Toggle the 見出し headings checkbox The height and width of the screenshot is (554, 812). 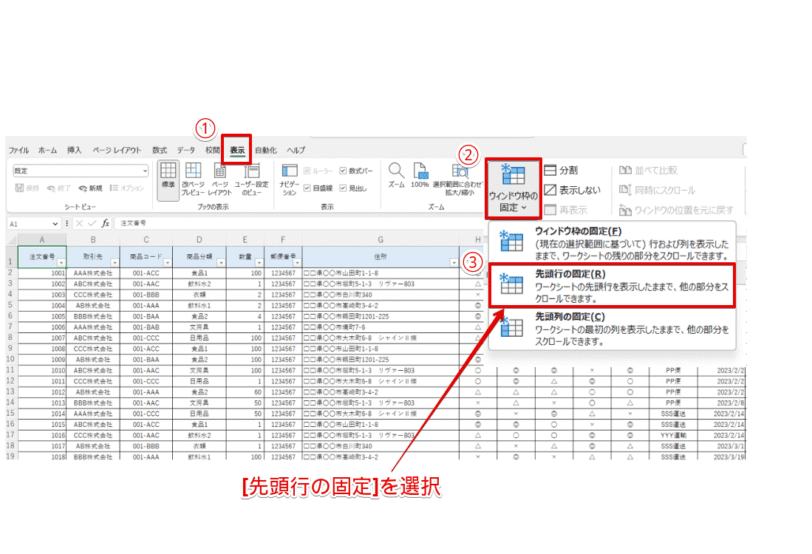click(x=343, y=188)
